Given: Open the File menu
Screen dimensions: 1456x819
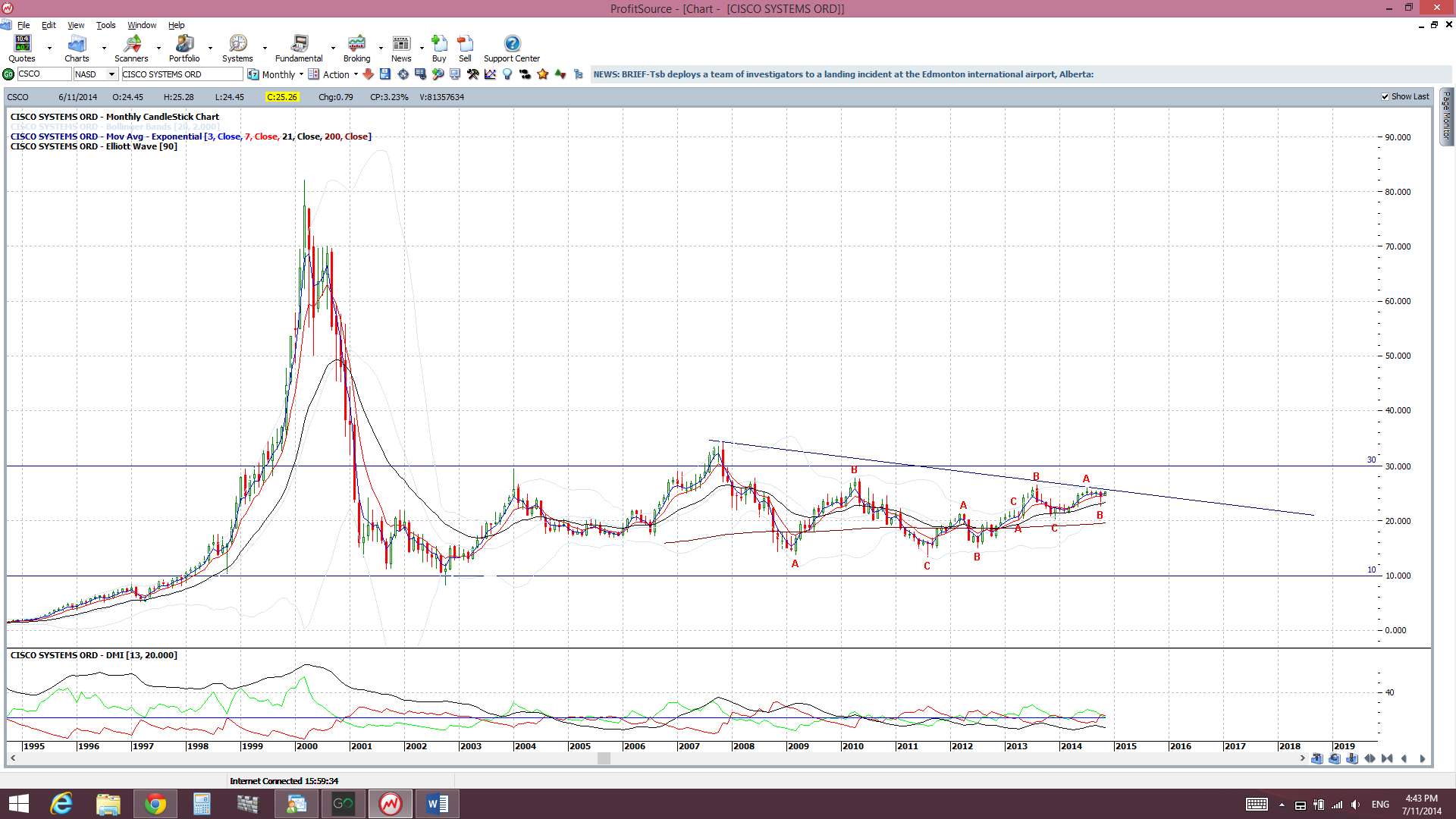Looking at the screenshot, I should 24,25.
